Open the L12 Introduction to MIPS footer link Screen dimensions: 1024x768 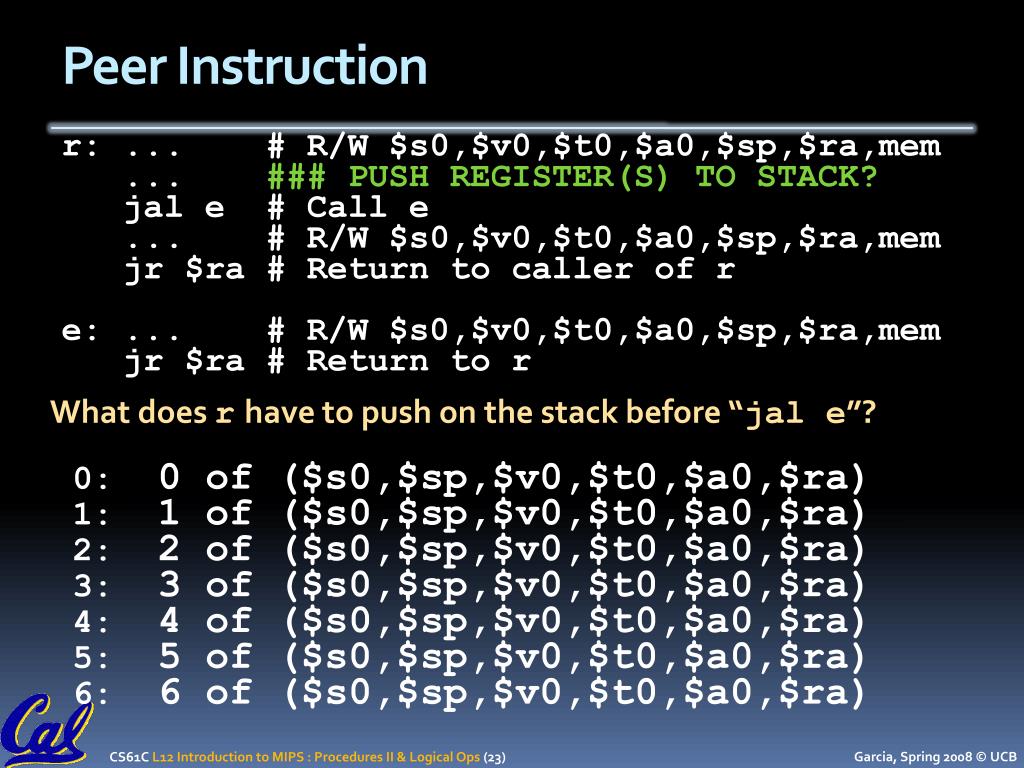(x=316, y=757)
